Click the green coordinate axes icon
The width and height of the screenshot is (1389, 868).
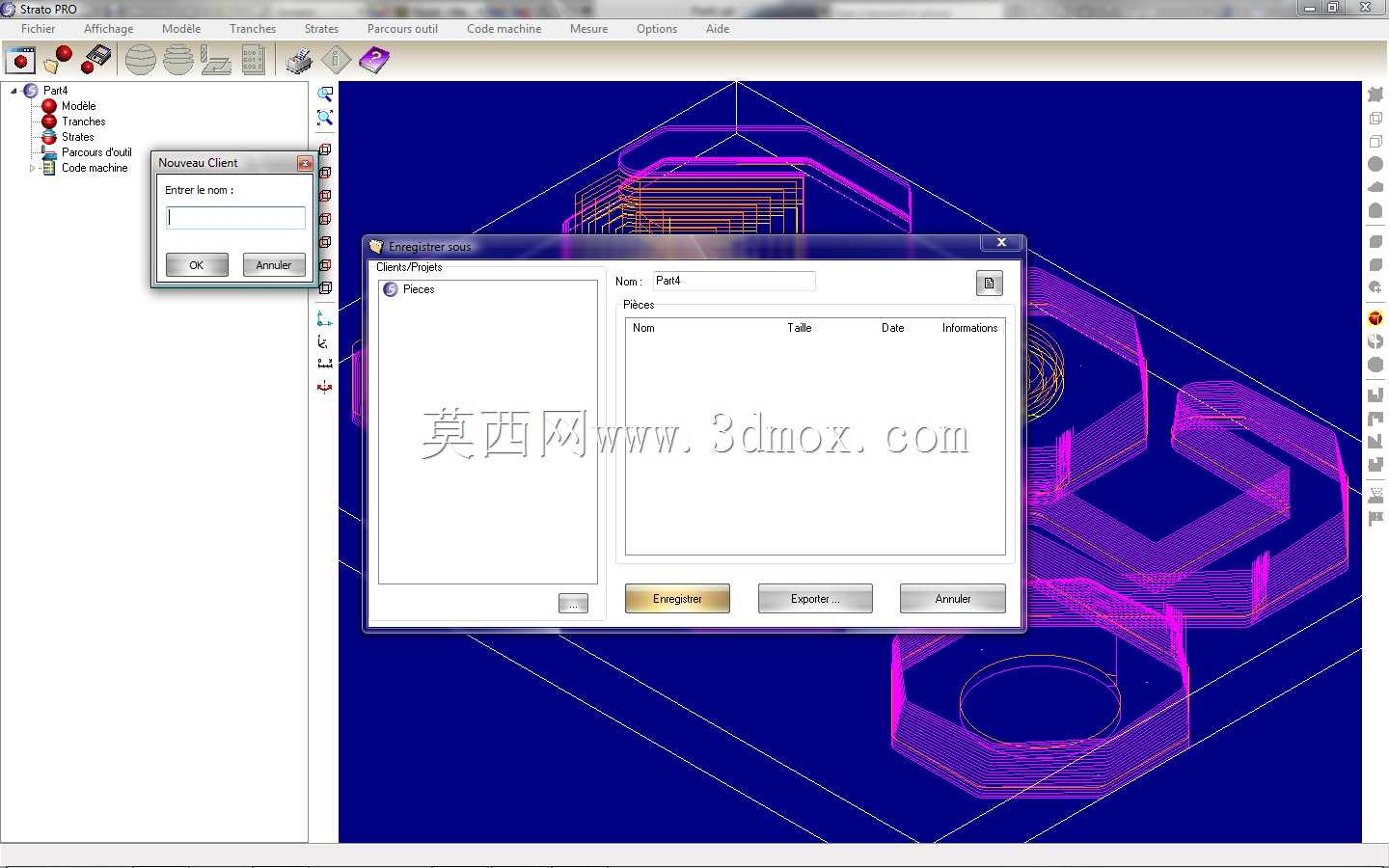(x=325, y=319)
